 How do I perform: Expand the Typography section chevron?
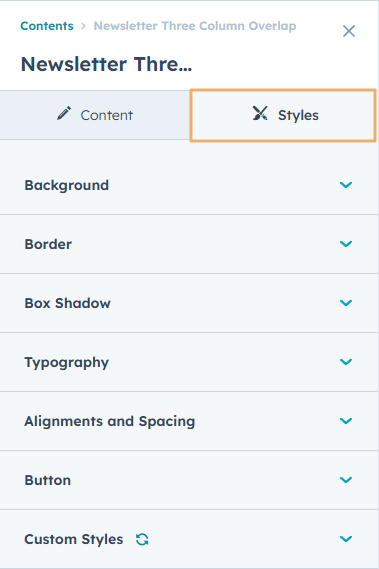tap(346, 362)
